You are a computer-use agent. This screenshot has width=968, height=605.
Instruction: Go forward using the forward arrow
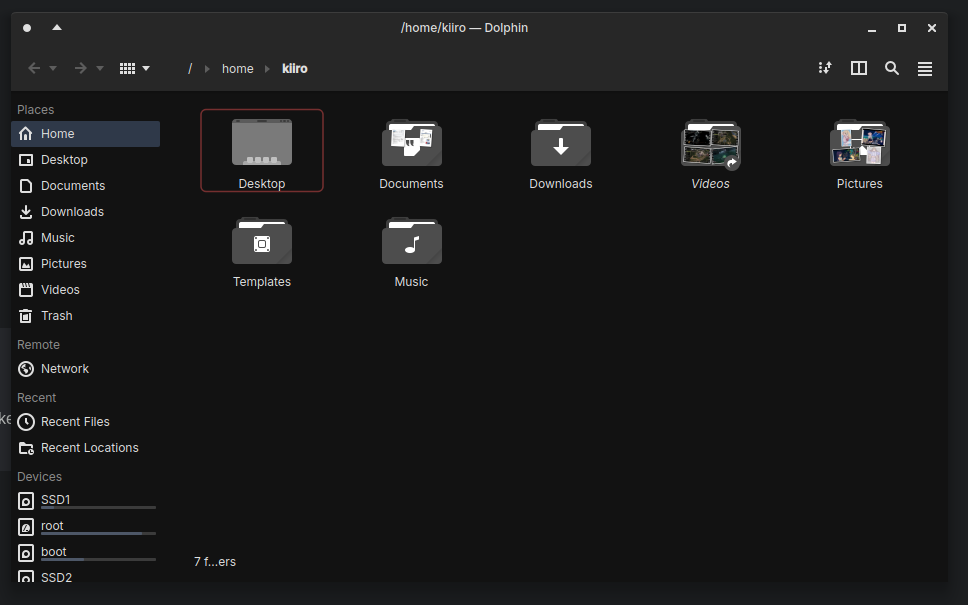tap(80, 69)
